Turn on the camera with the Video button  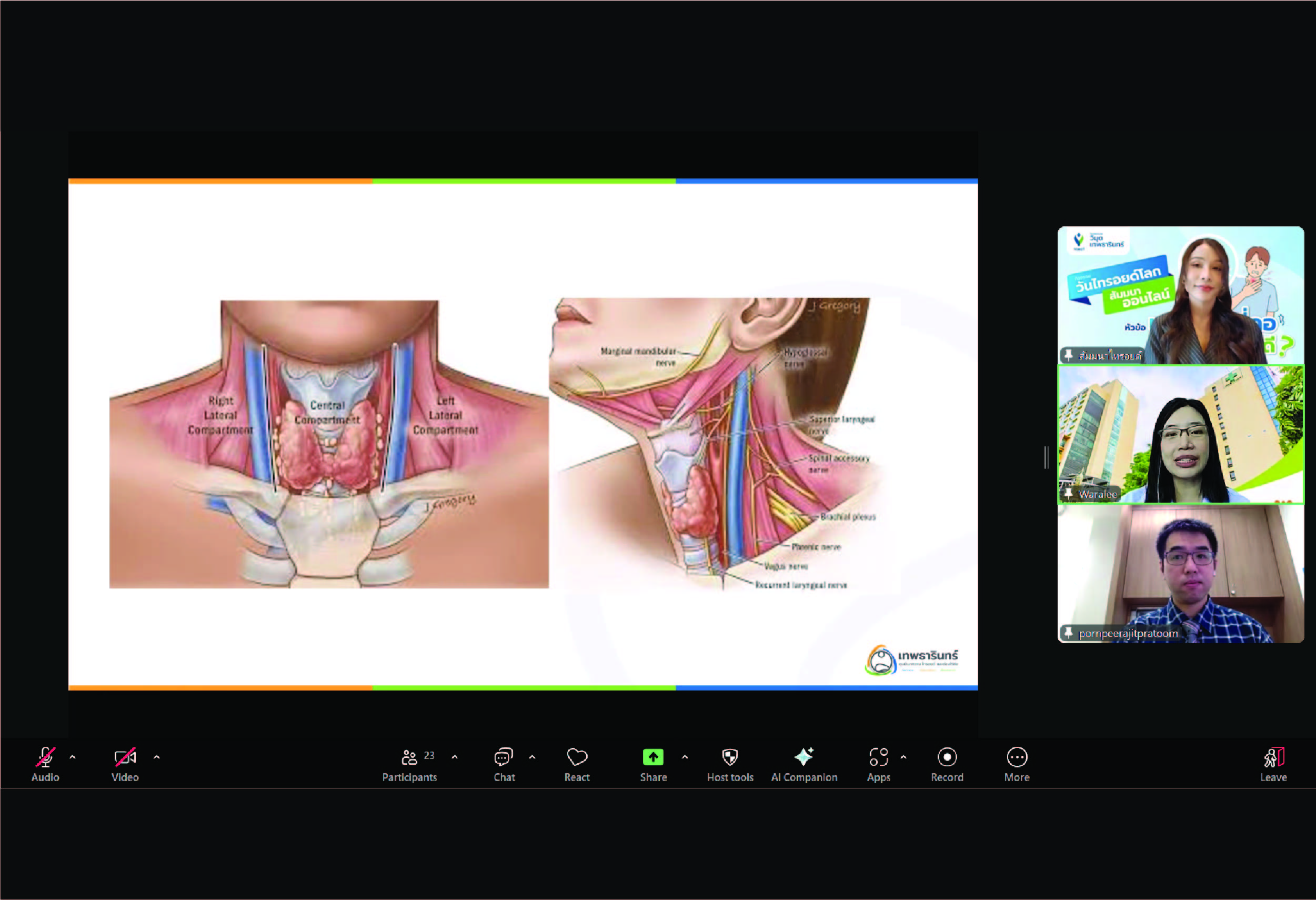[x=125, y=764]
